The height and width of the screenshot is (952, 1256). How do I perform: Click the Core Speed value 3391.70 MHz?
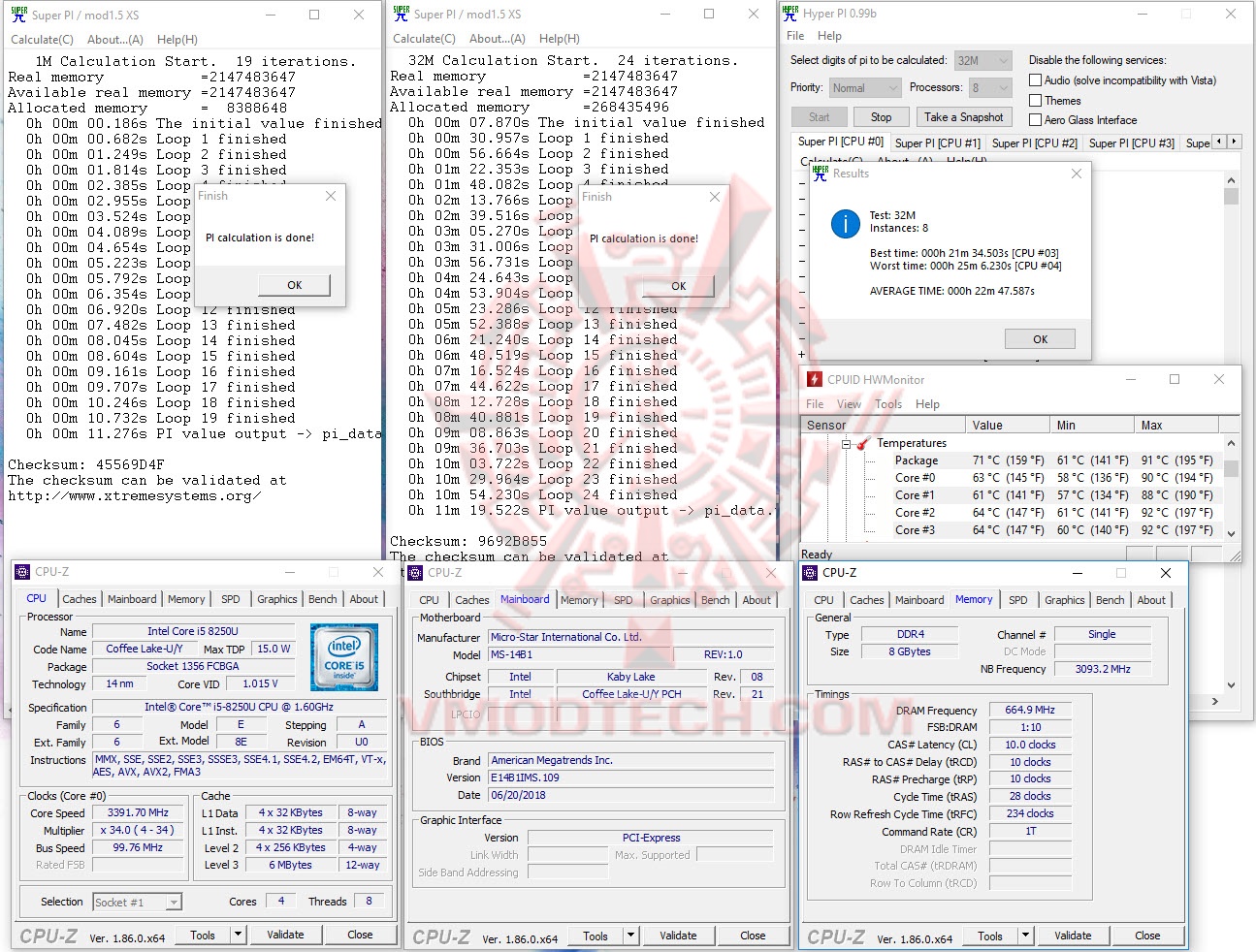(x=138, y=813)
